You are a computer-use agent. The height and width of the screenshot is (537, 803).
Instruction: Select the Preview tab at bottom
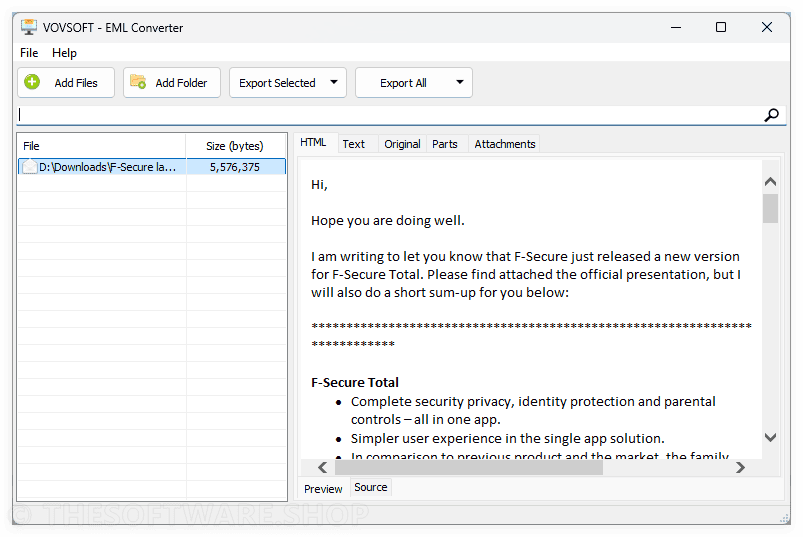pyautogui.click(x=323, y=489)
